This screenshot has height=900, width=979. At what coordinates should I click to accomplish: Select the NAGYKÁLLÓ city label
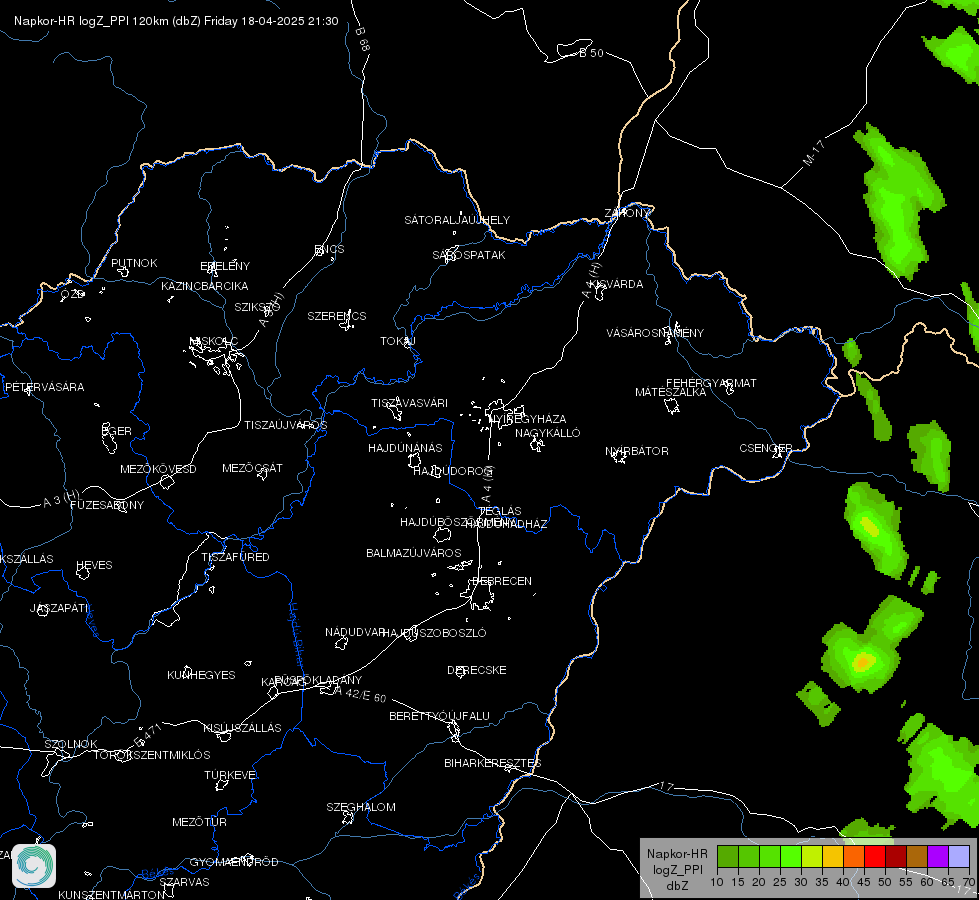[x=548, y=433]
